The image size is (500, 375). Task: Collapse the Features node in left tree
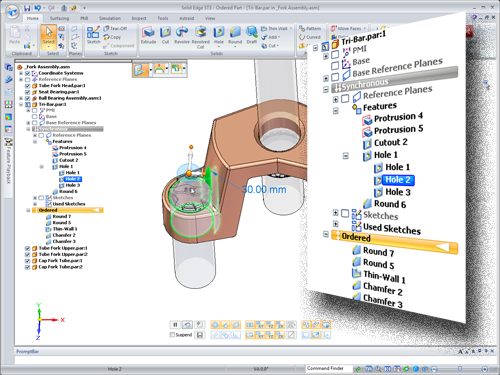pos(35,142)
